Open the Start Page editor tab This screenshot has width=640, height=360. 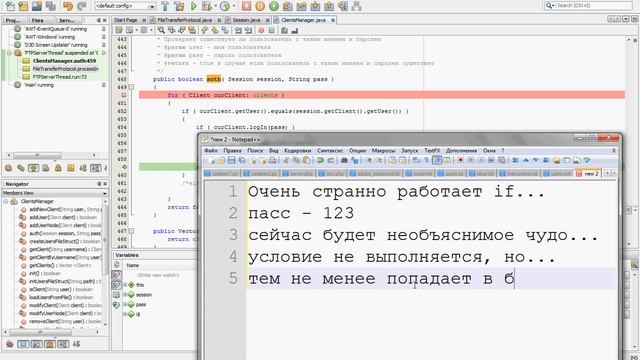[125, 20]
